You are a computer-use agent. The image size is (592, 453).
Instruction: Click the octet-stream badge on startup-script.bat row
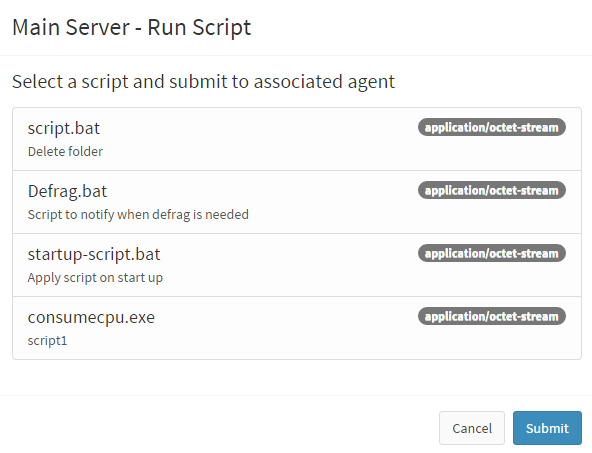point(492,253)
